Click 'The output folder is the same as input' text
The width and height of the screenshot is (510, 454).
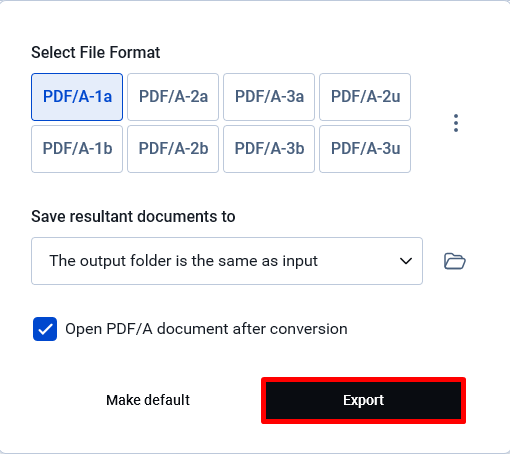[183, 261]
